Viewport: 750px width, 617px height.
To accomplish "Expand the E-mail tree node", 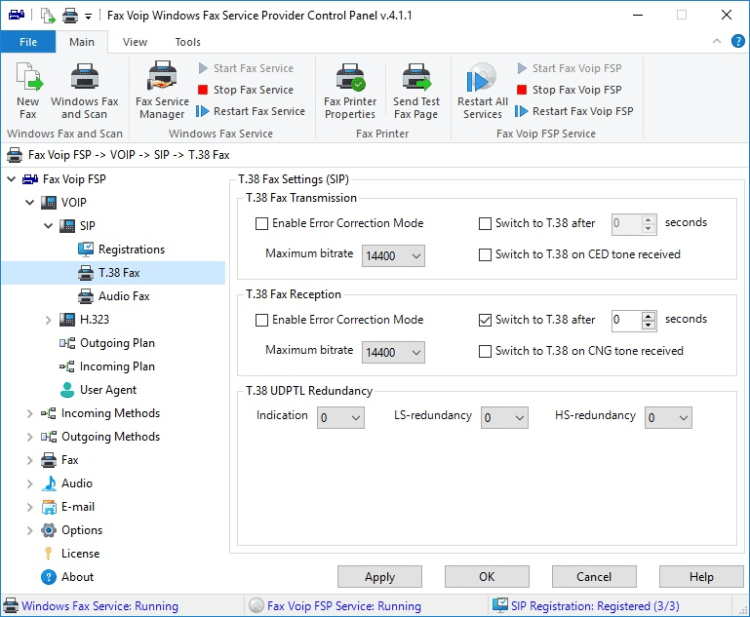I will click(x=30, y=507).
